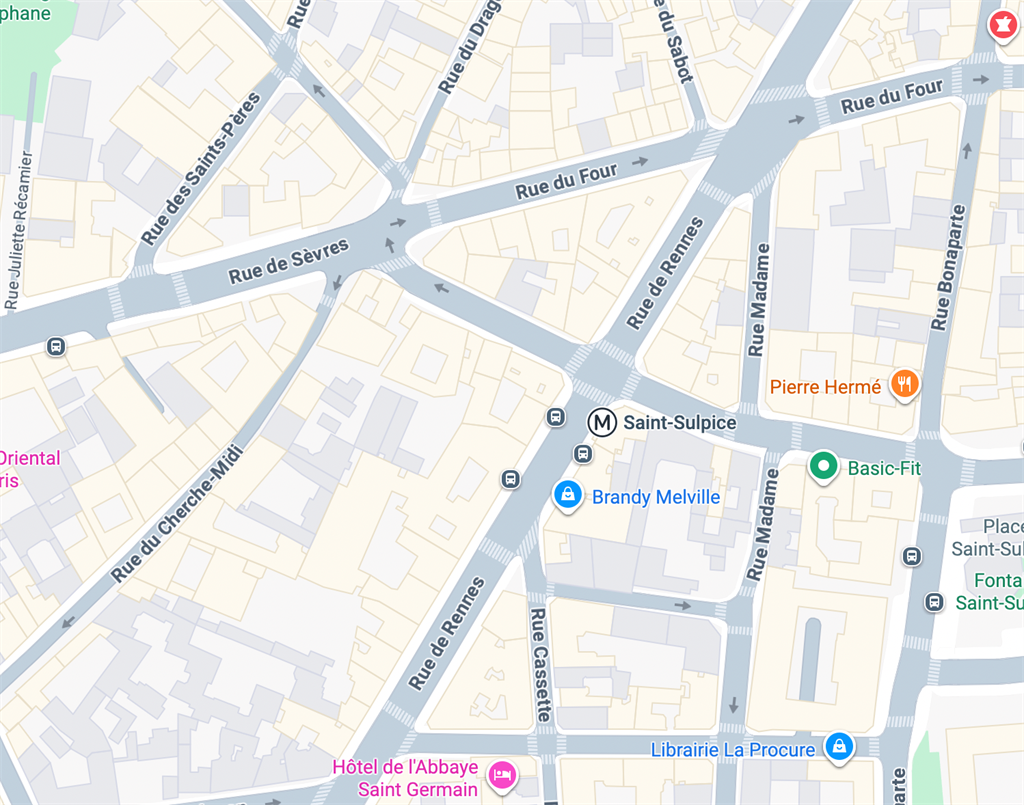Click the Rue du Cherche-Midi street label
Screen dimensions: 1024x805
point(177,514)
